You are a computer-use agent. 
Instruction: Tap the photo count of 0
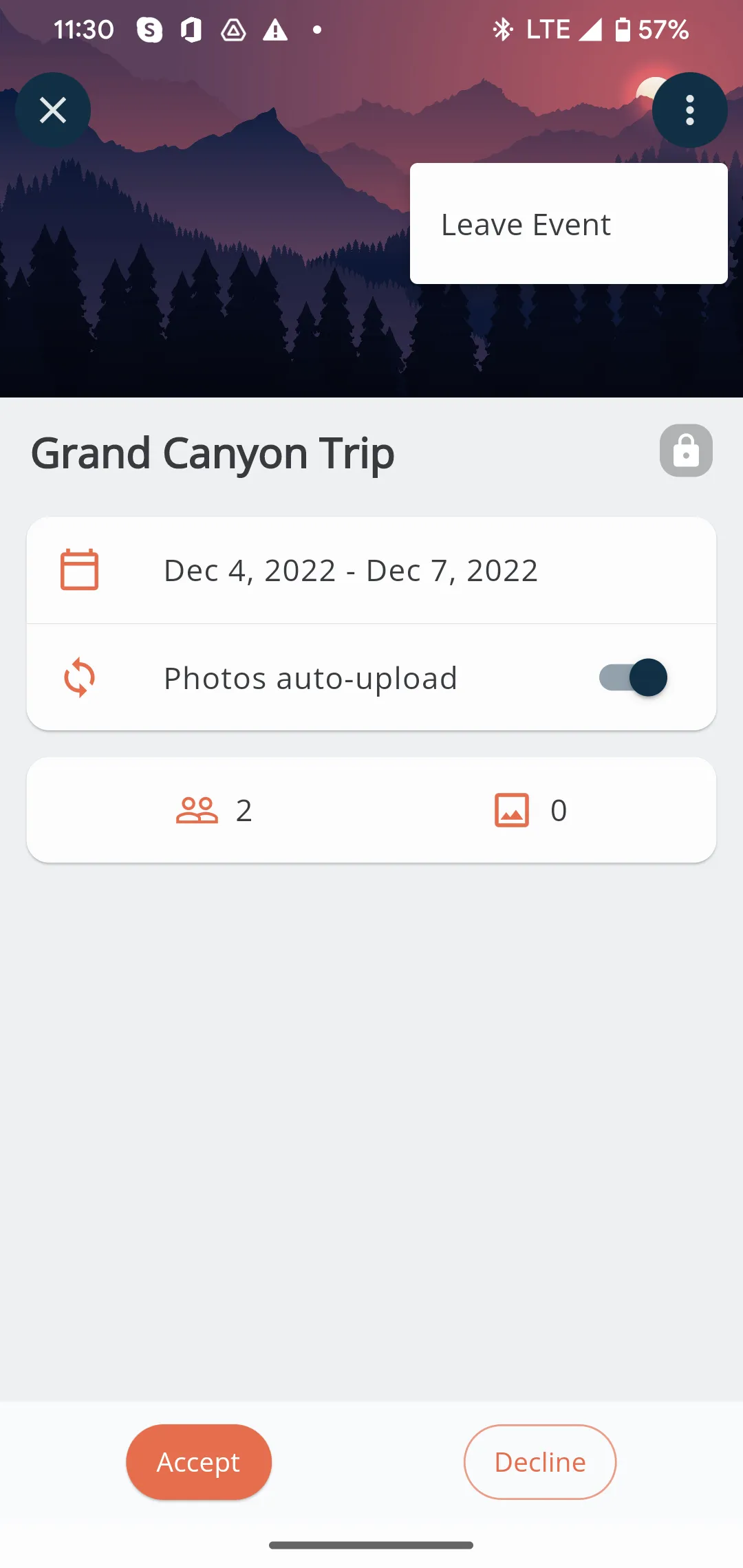tap(559, 811)
